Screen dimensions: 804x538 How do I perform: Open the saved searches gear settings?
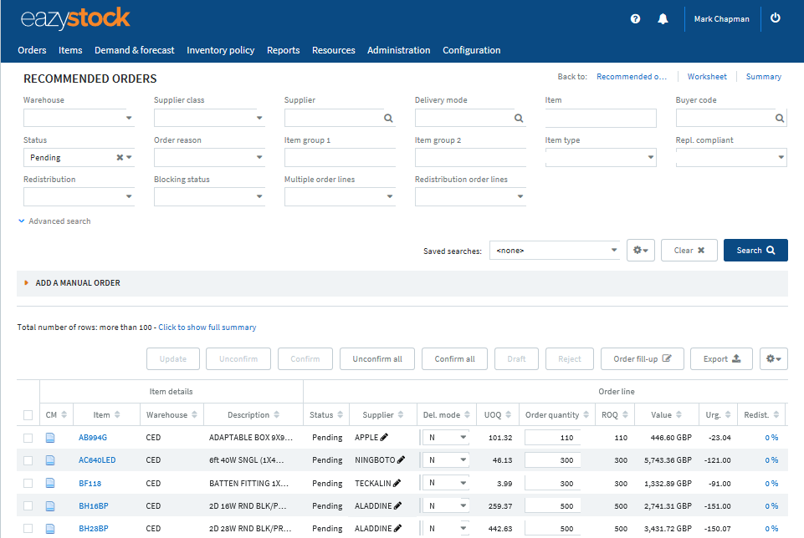pos(640,250)
